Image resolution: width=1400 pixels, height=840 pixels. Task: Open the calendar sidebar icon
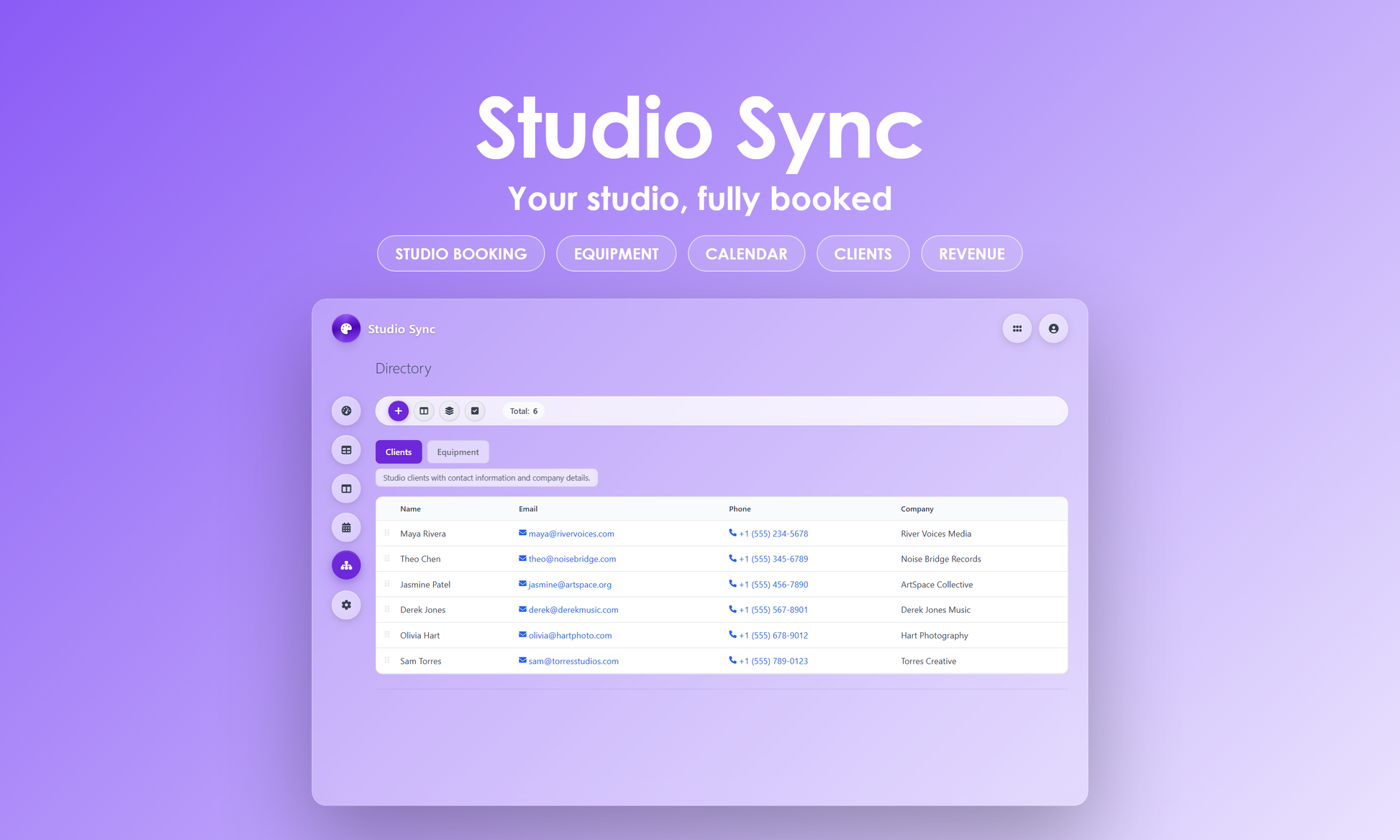click(x=346, y=527)
